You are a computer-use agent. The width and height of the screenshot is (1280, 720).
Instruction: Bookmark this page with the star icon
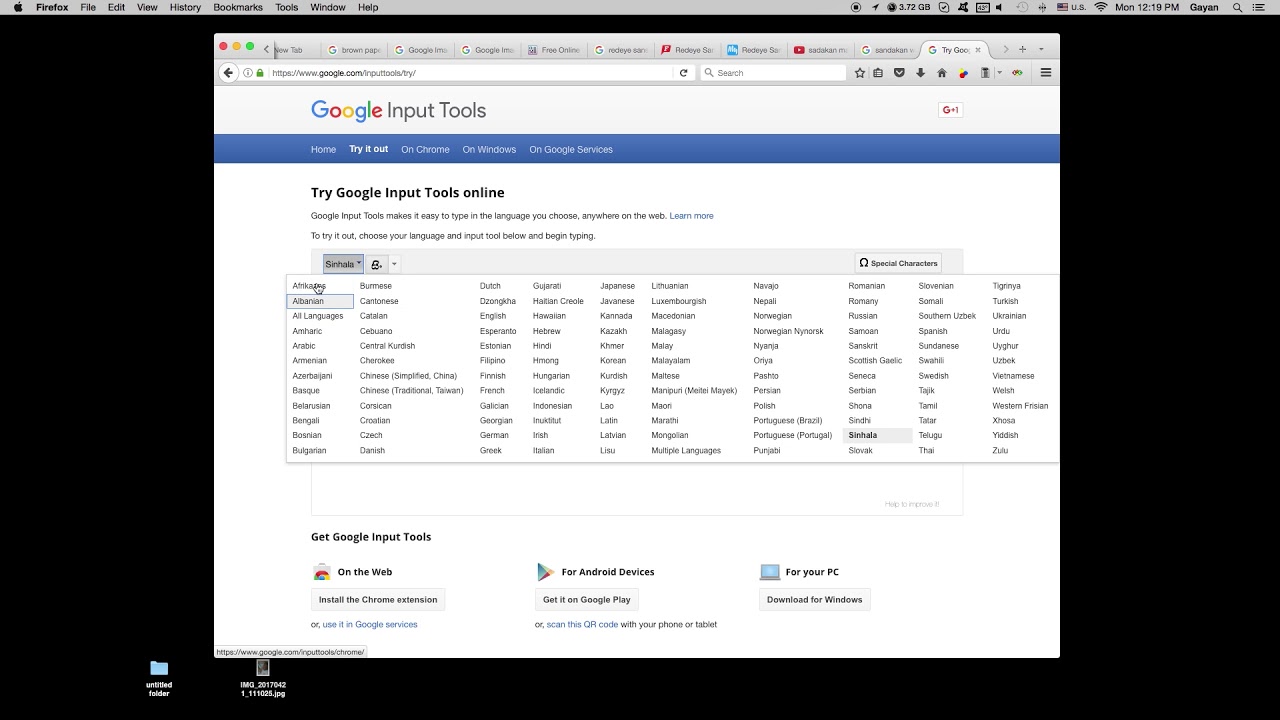(x=859, y=73)
